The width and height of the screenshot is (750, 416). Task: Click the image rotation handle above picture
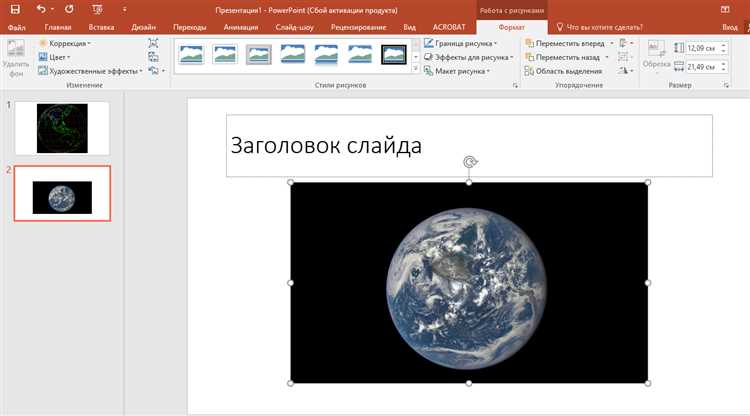coord(469,162)
